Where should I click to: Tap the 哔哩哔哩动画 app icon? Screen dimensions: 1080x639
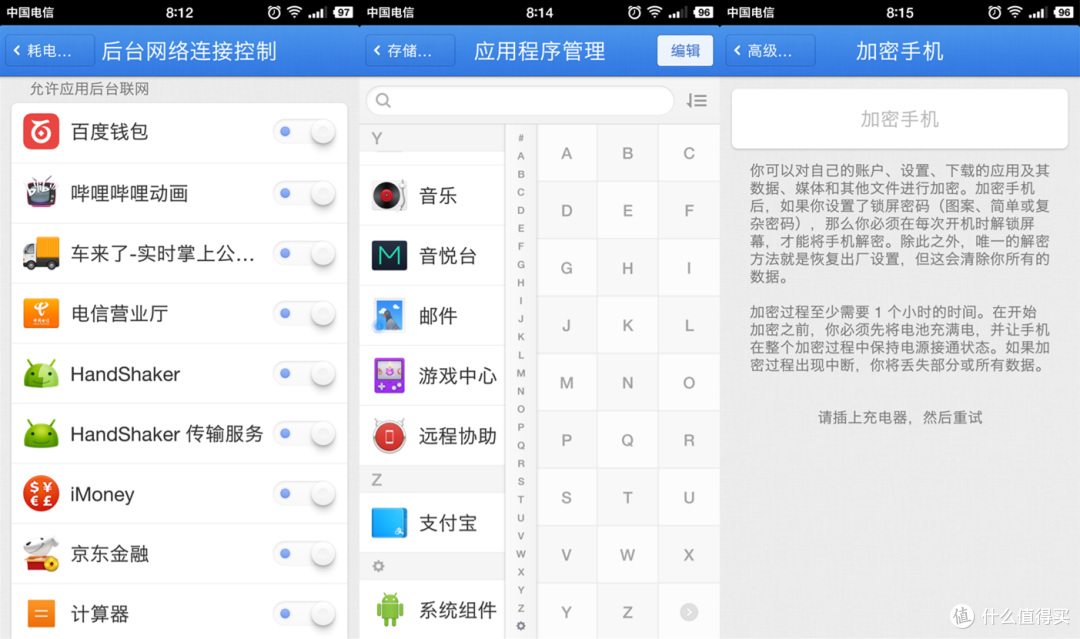41,193
